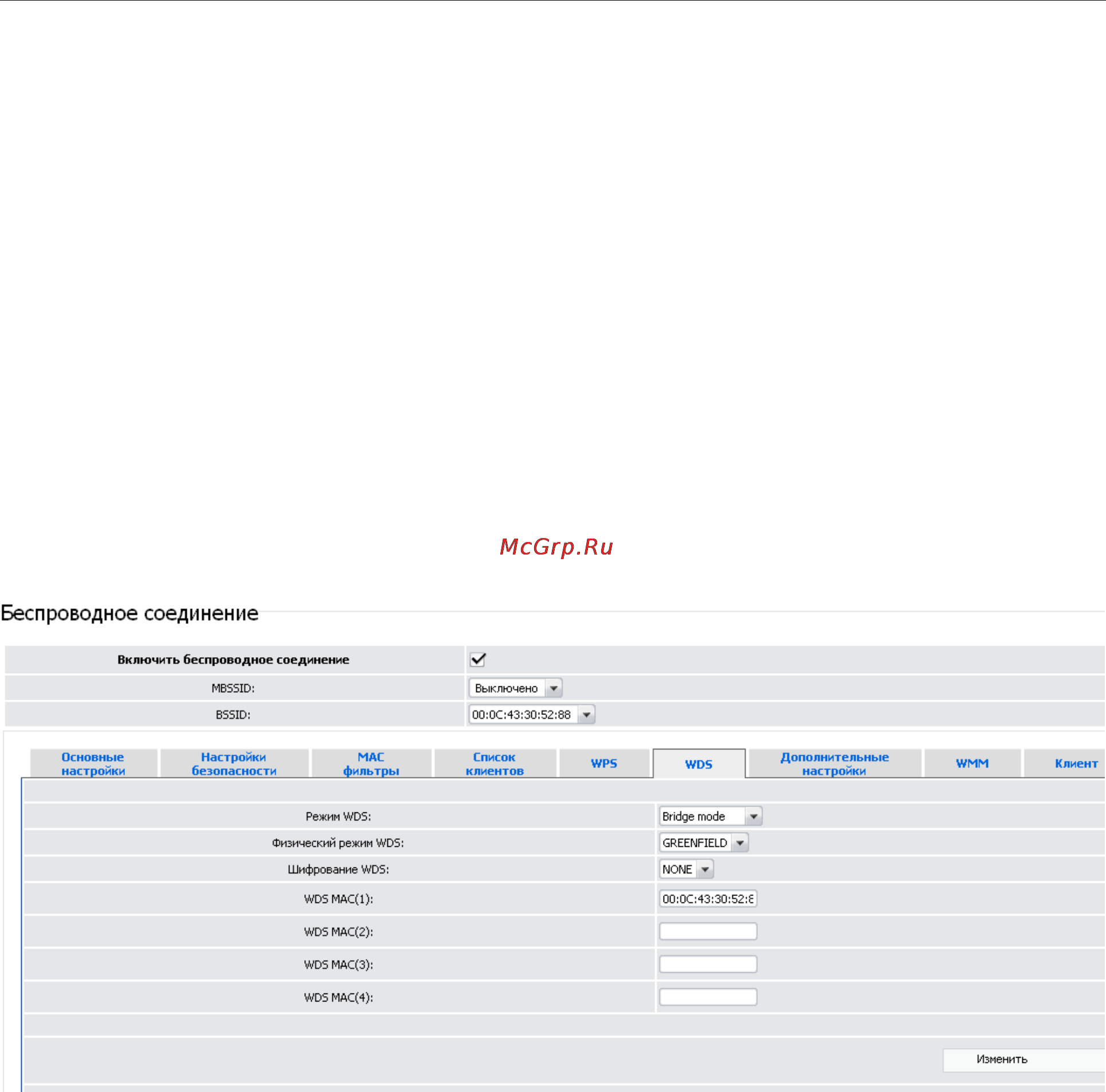
Task: Click the Включить беспроводное соединение label
Action: tap(233, 659)
